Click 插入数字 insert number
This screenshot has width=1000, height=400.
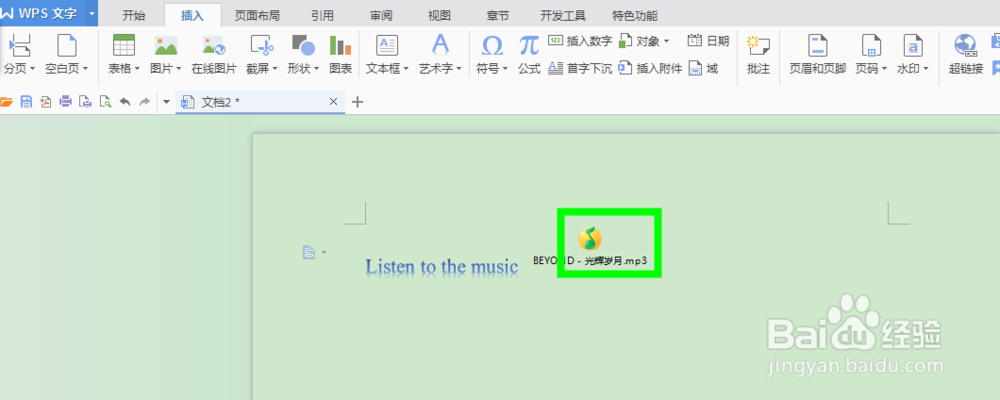580,41
